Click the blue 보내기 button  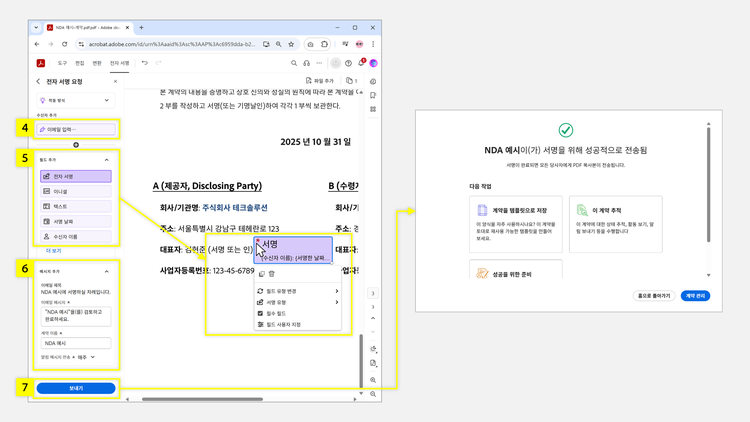click(76, 388)
